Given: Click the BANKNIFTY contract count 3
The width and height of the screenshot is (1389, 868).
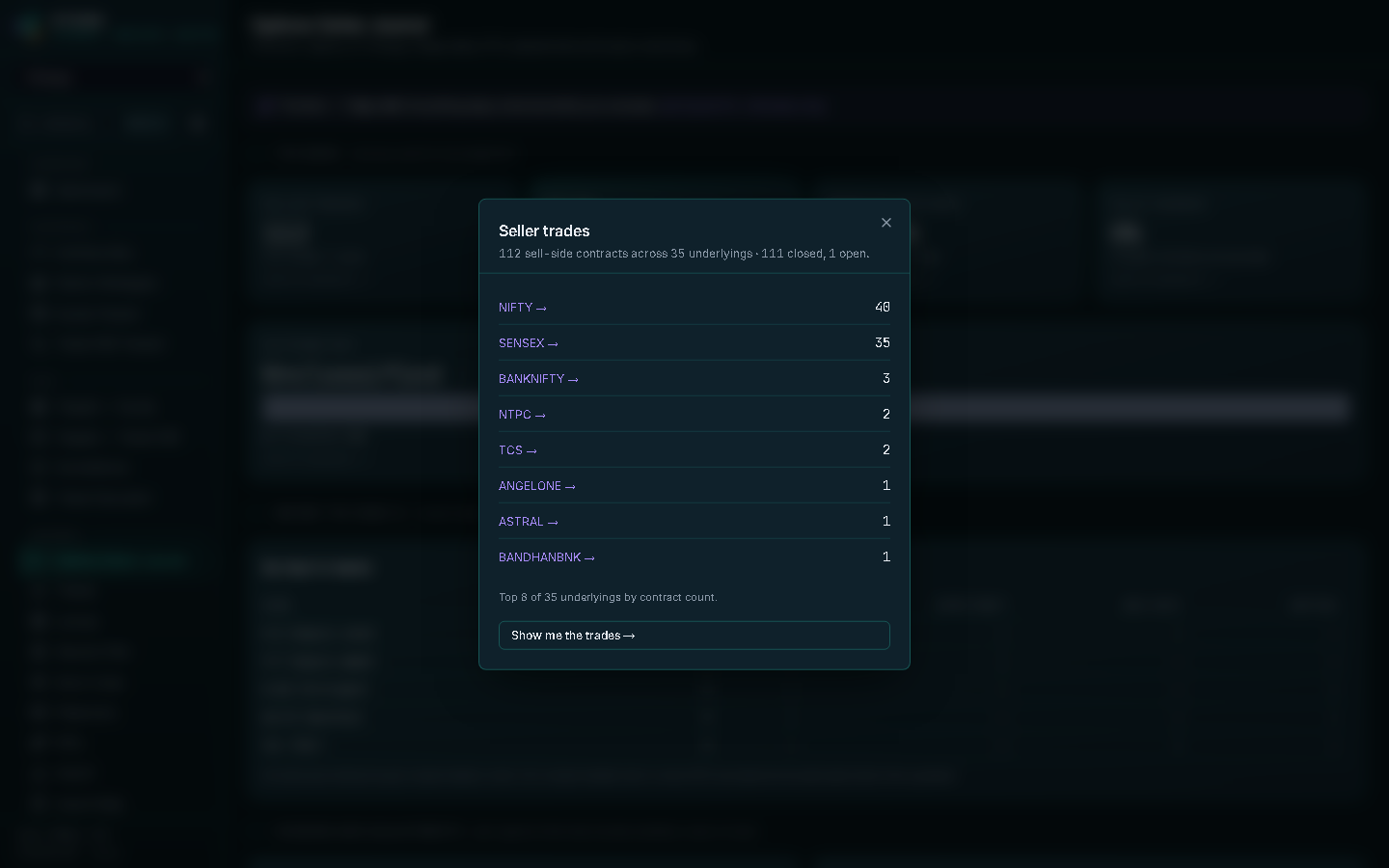Looking at the screenshot, I should [x=886, y=378].
